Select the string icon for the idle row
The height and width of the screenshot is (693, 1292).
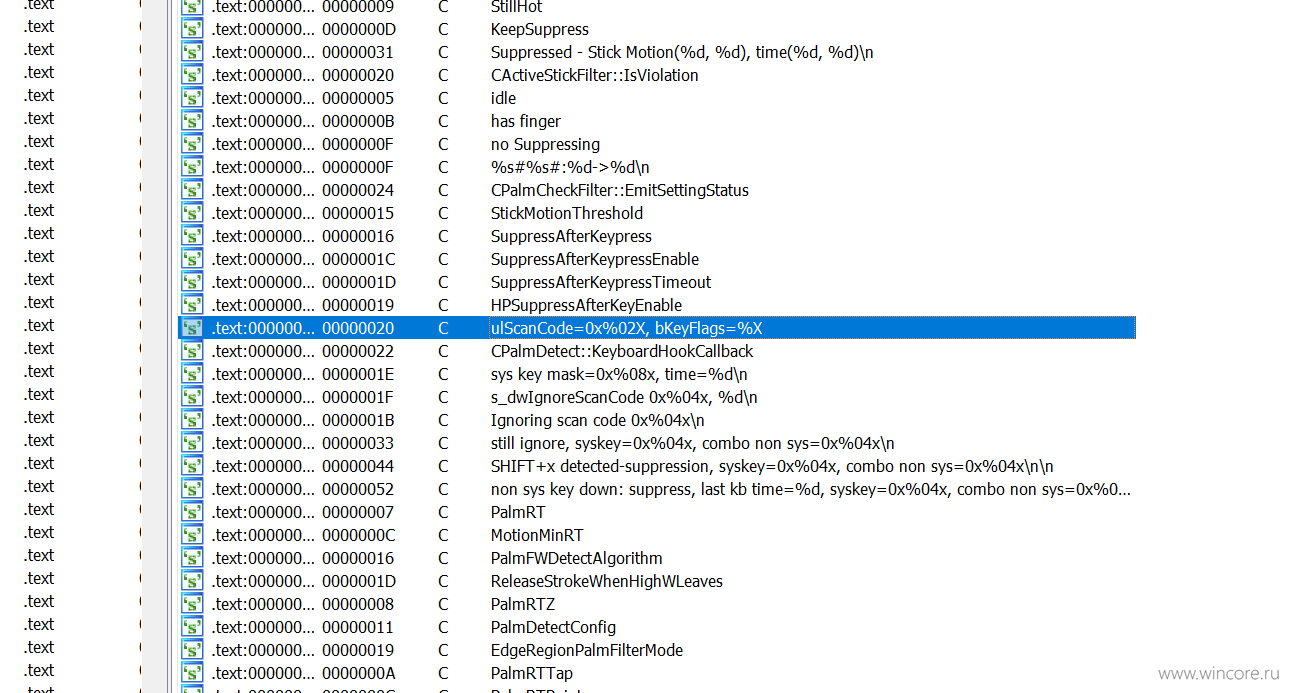pos(191,98)
